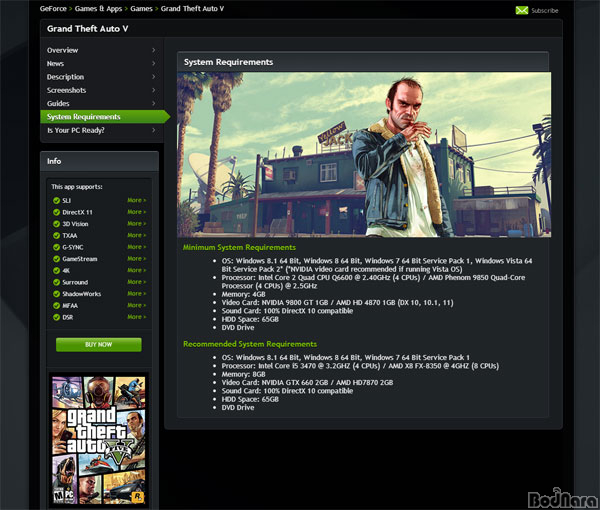Screen dimensions: 600x510
Task: Click the Recommended System Requirements heading
Action: tap(250, 344)
